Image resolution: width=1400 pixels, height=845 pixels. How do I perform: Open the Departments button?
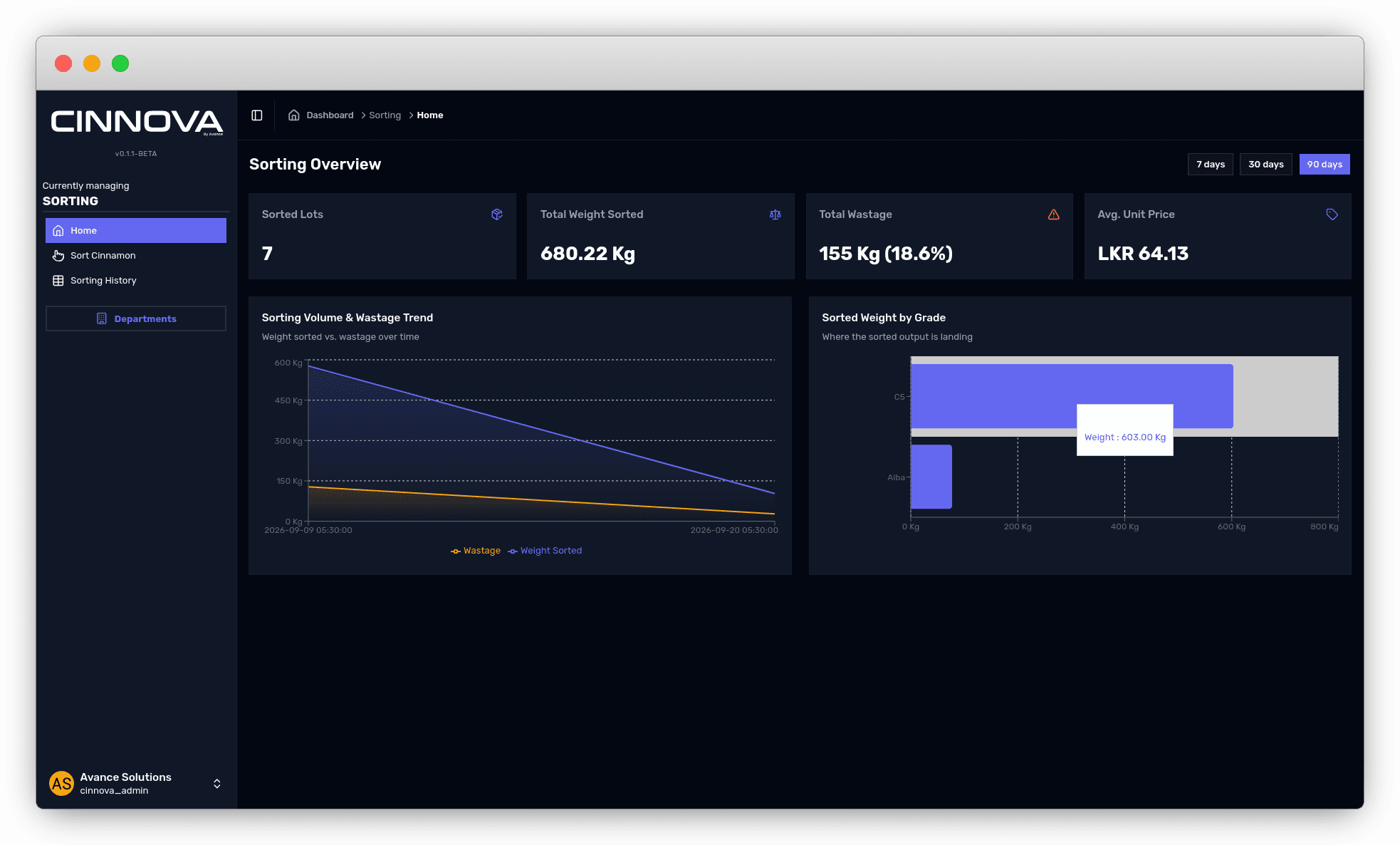(136, 318)
